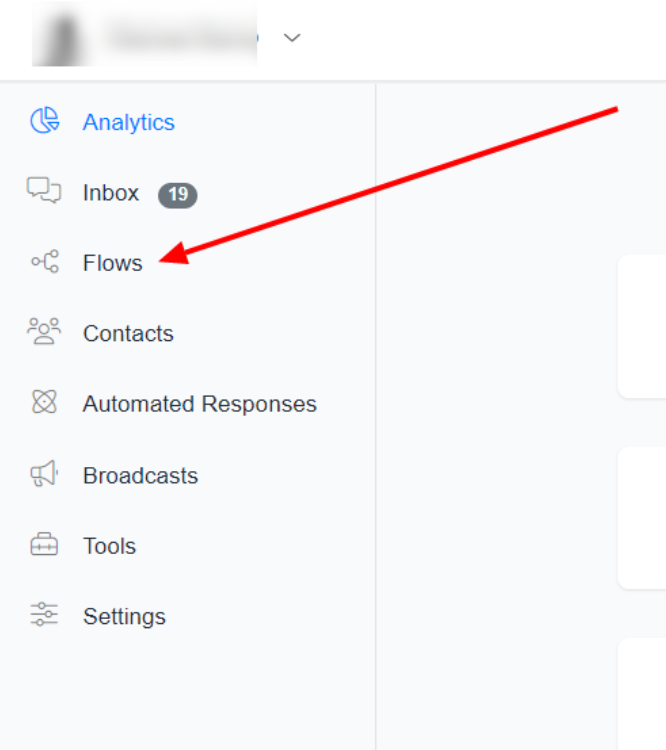Navigate to Broadcasts text label
666x750 pixels.
pyautogui.click(x=140, y=476)
